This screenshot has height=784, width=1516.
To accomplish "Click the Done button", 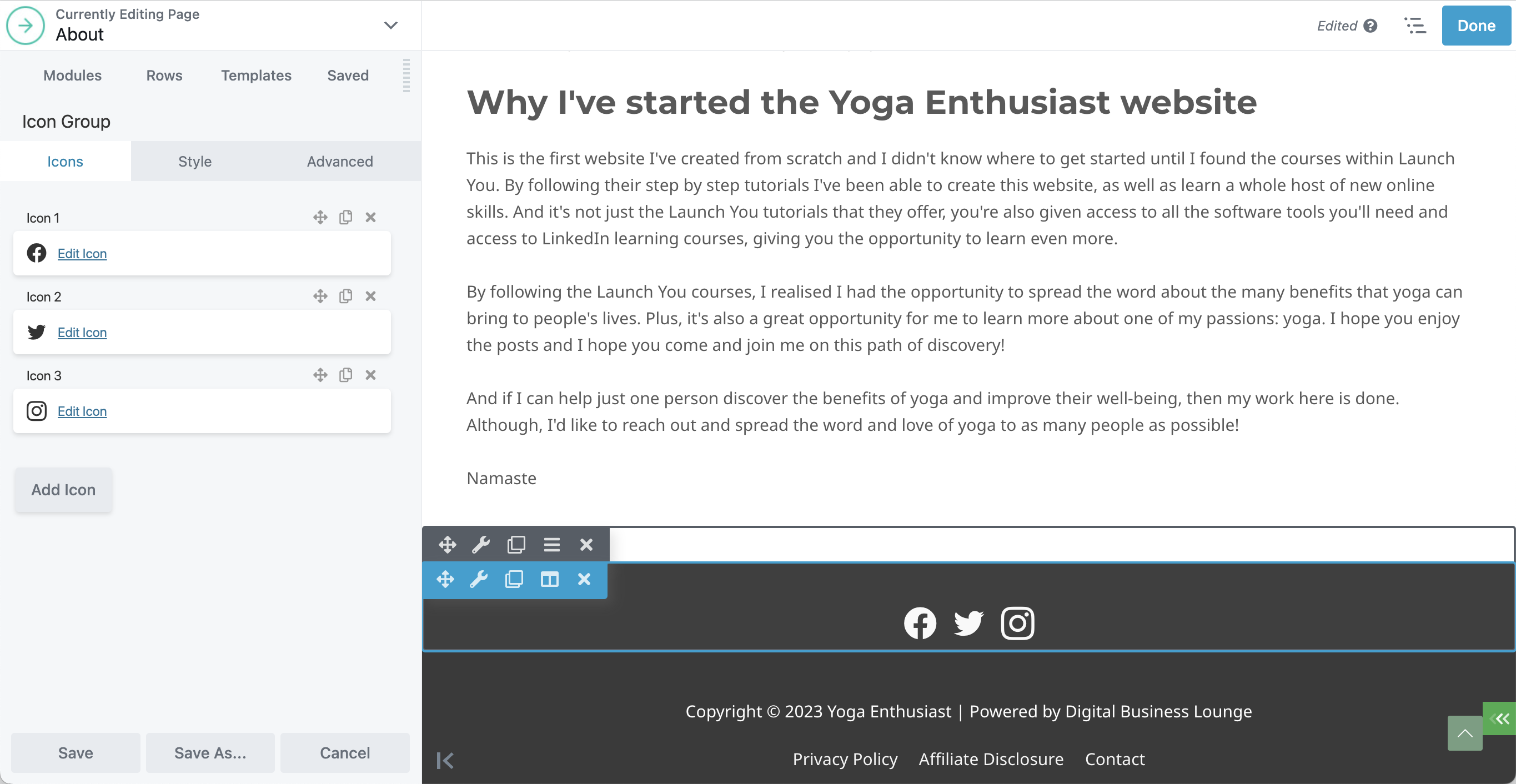I will (1475, 26).
